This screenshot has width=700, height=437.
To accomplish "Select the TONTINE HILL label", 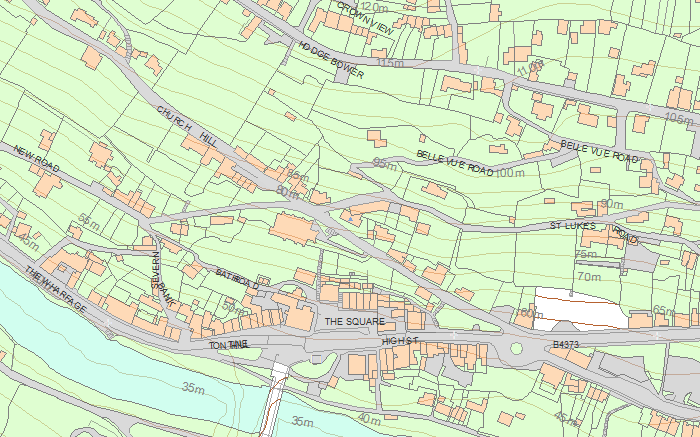I will (x=229, y=345).
